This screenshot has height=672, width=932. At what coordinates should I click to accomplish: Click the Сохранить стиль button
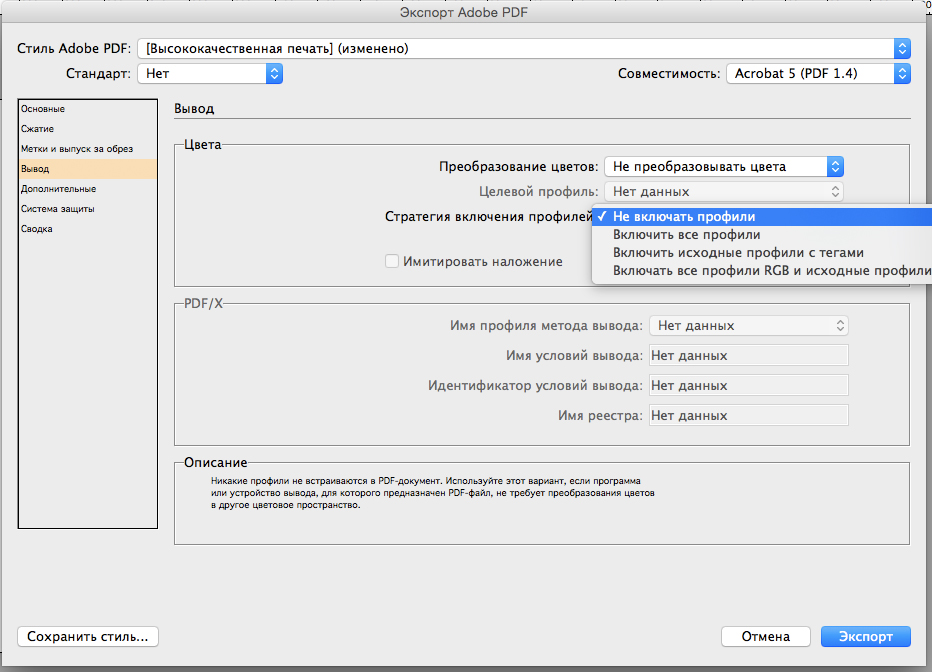[88, 636]
